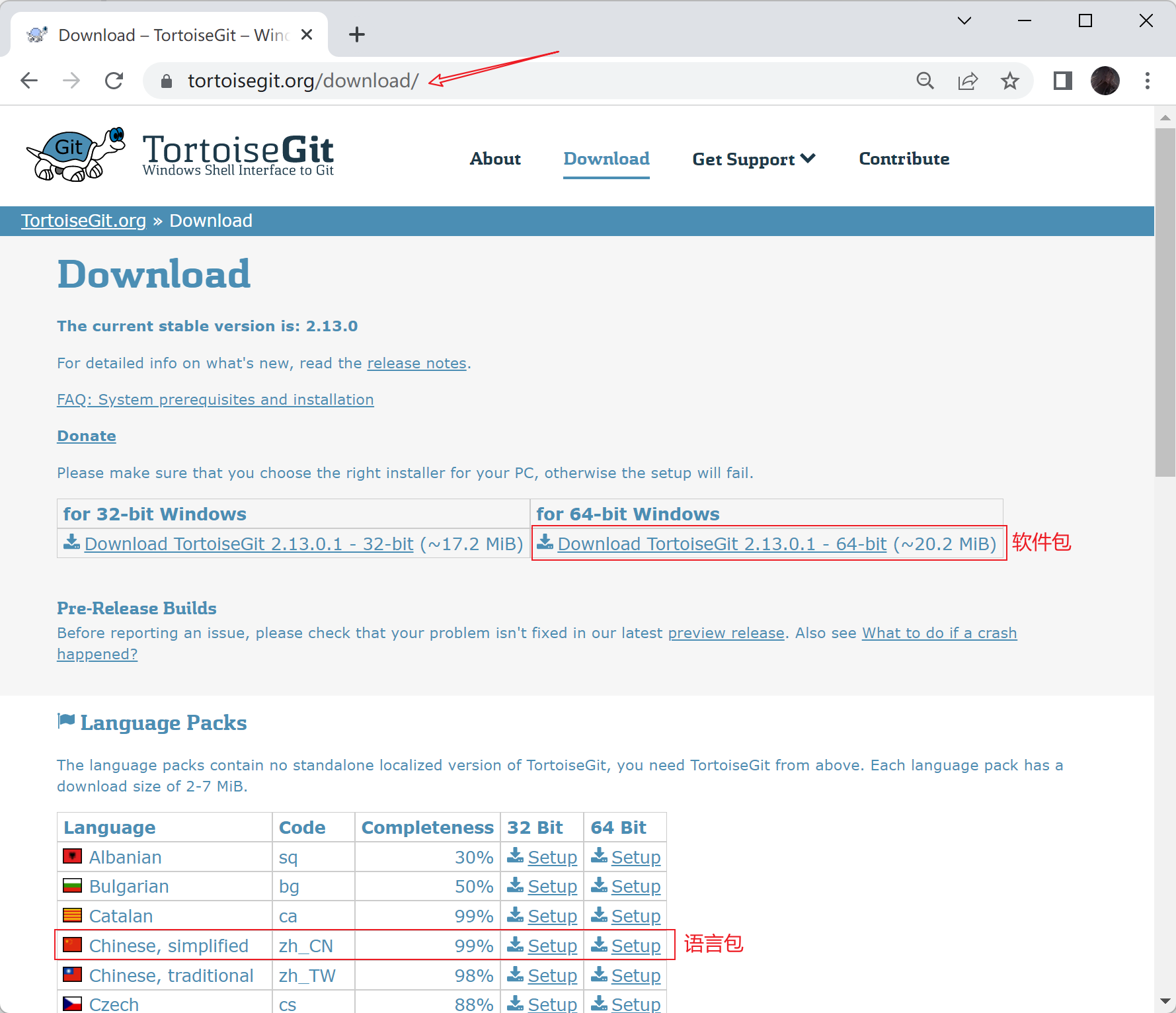Download Chinese simplified 64 Bit Setup
This screenshot has height=1013, width=1176.
tap(635, 946)
